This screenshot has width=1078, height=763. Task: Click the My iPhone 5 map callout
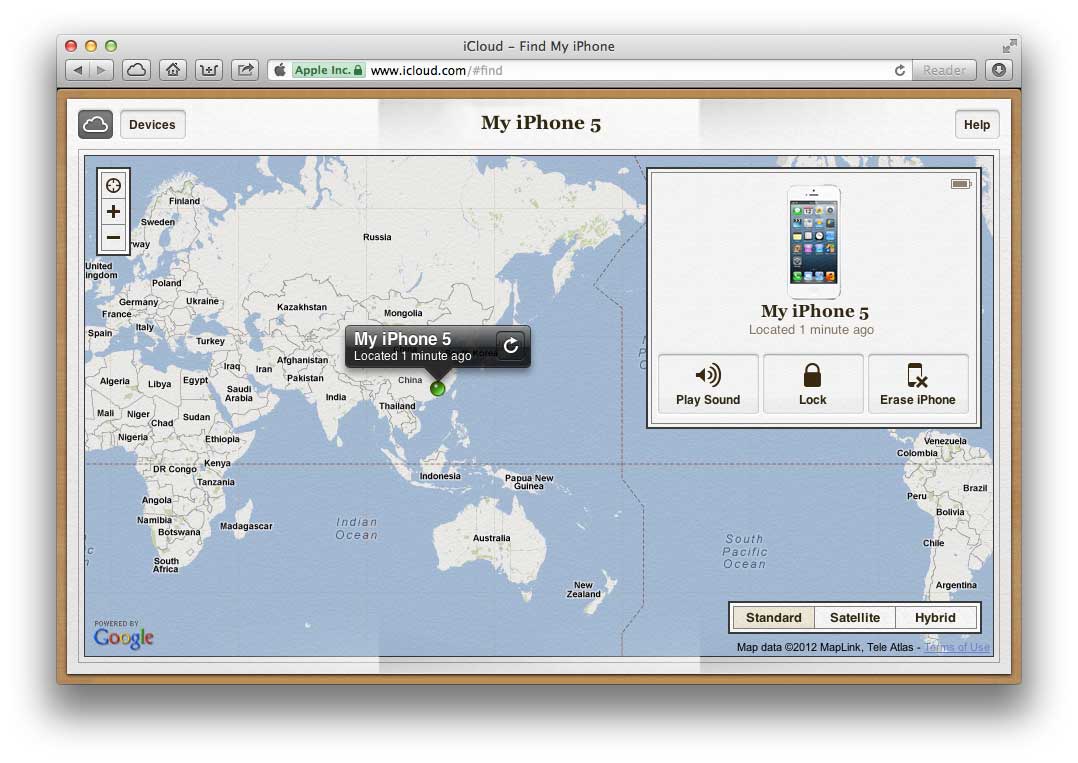438,346
